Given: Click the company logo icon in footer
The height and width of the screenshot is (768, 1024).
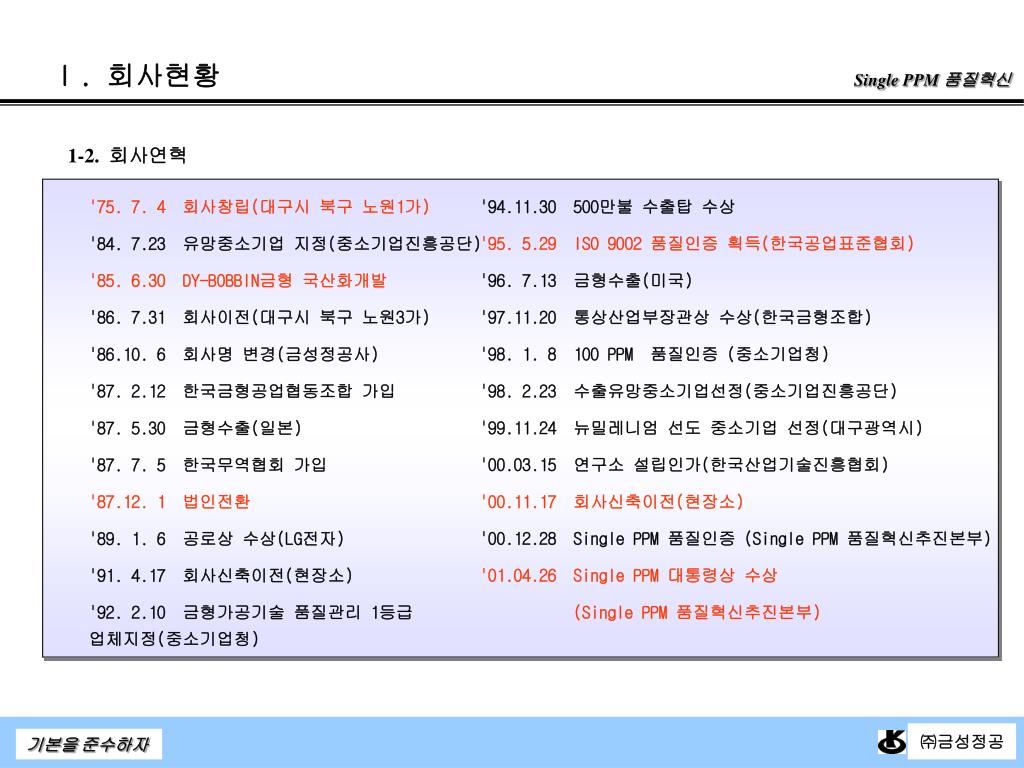Looking at the screenshot, I should [x=891, y=742].
